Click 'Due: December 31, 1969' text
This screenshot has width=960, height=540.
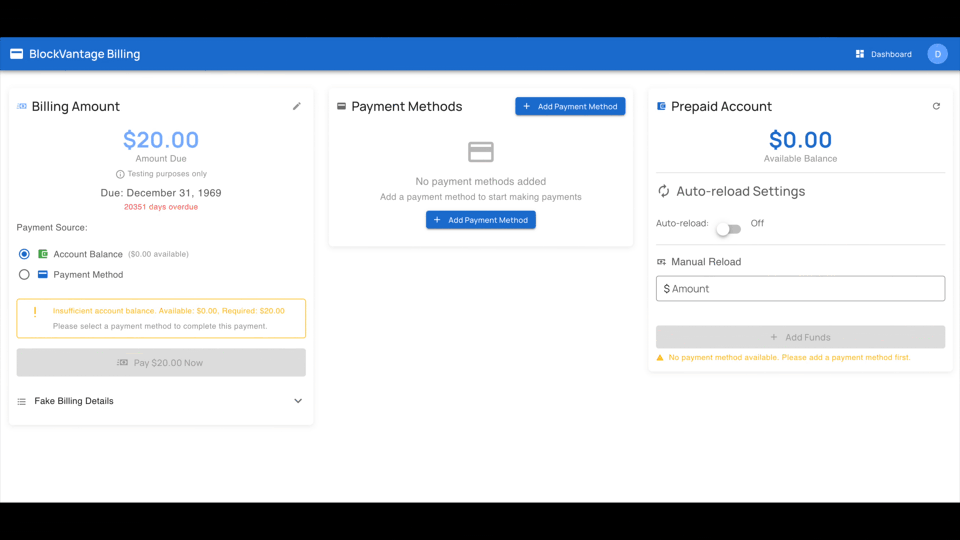[x=161, y=193]
